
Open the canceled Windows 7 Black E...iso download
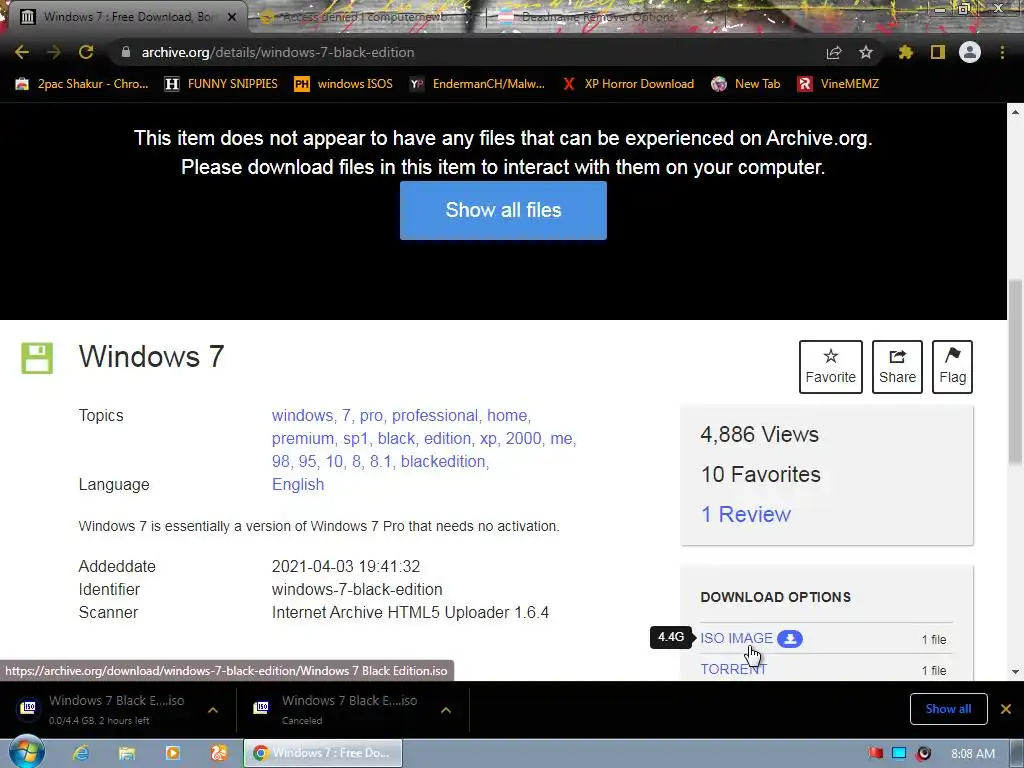[x=338, y=709]
